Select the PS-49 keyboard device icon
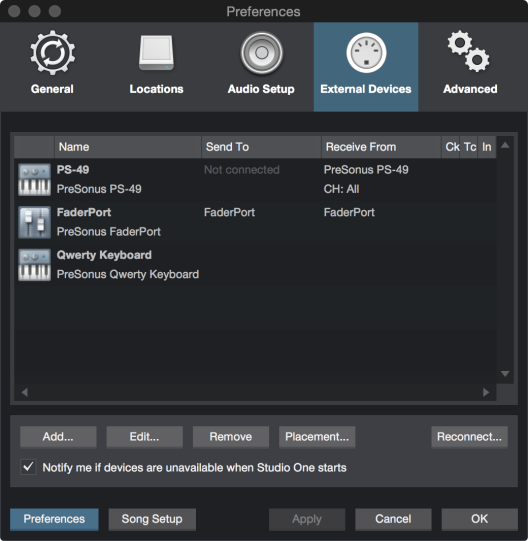Screen dimensions: 528x541 pyautogui.click(x=35, y=179)
